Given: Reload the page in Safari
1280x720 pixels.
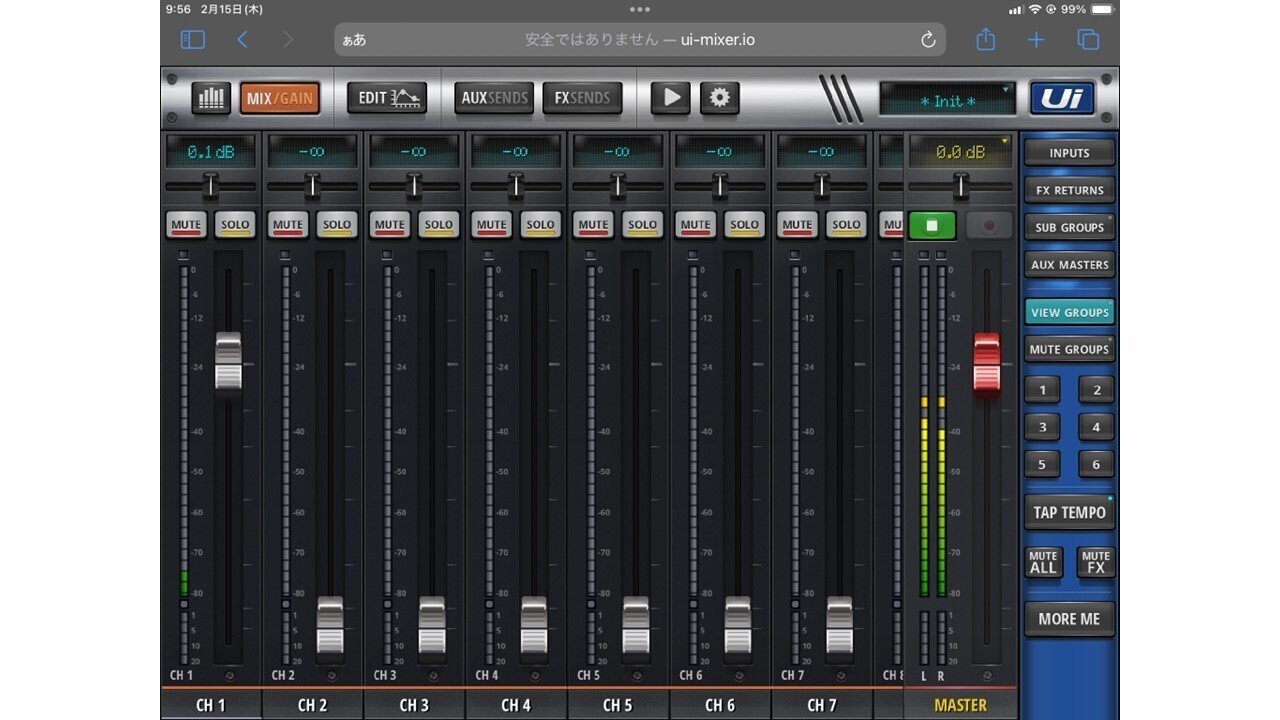Looking at the screenshot, I should pos(928,40).
